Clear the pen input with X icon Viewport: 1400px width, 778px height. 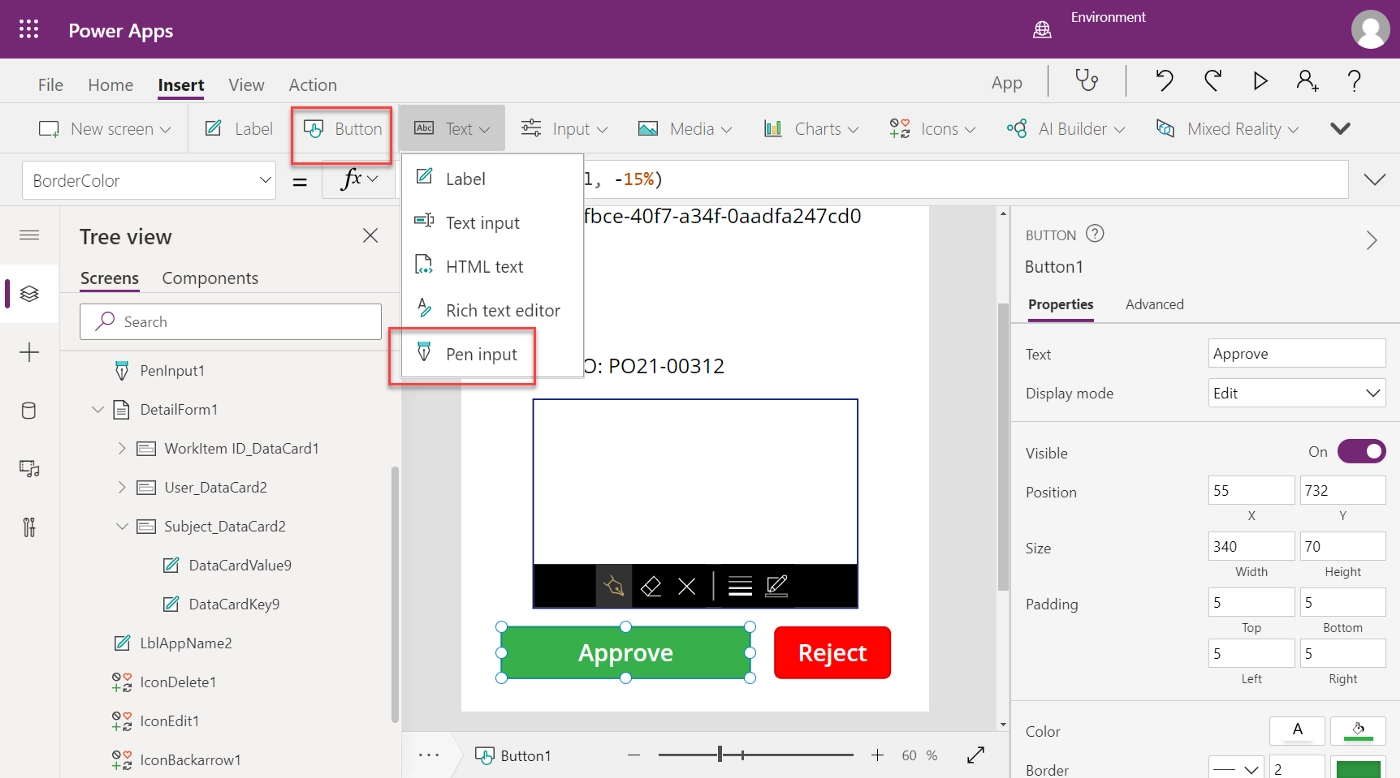tap(687, 587)
